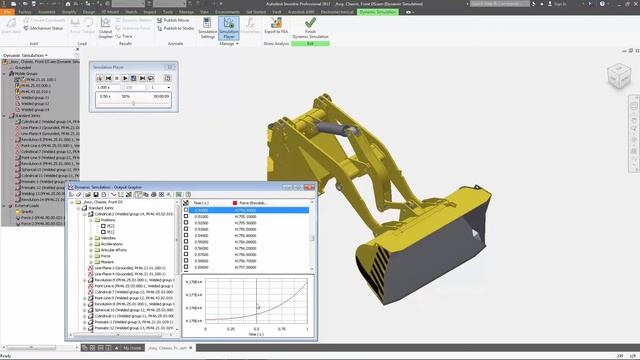Click Save icon in quick access toolbar
640x360 pixels.
[x=33, y=4]
